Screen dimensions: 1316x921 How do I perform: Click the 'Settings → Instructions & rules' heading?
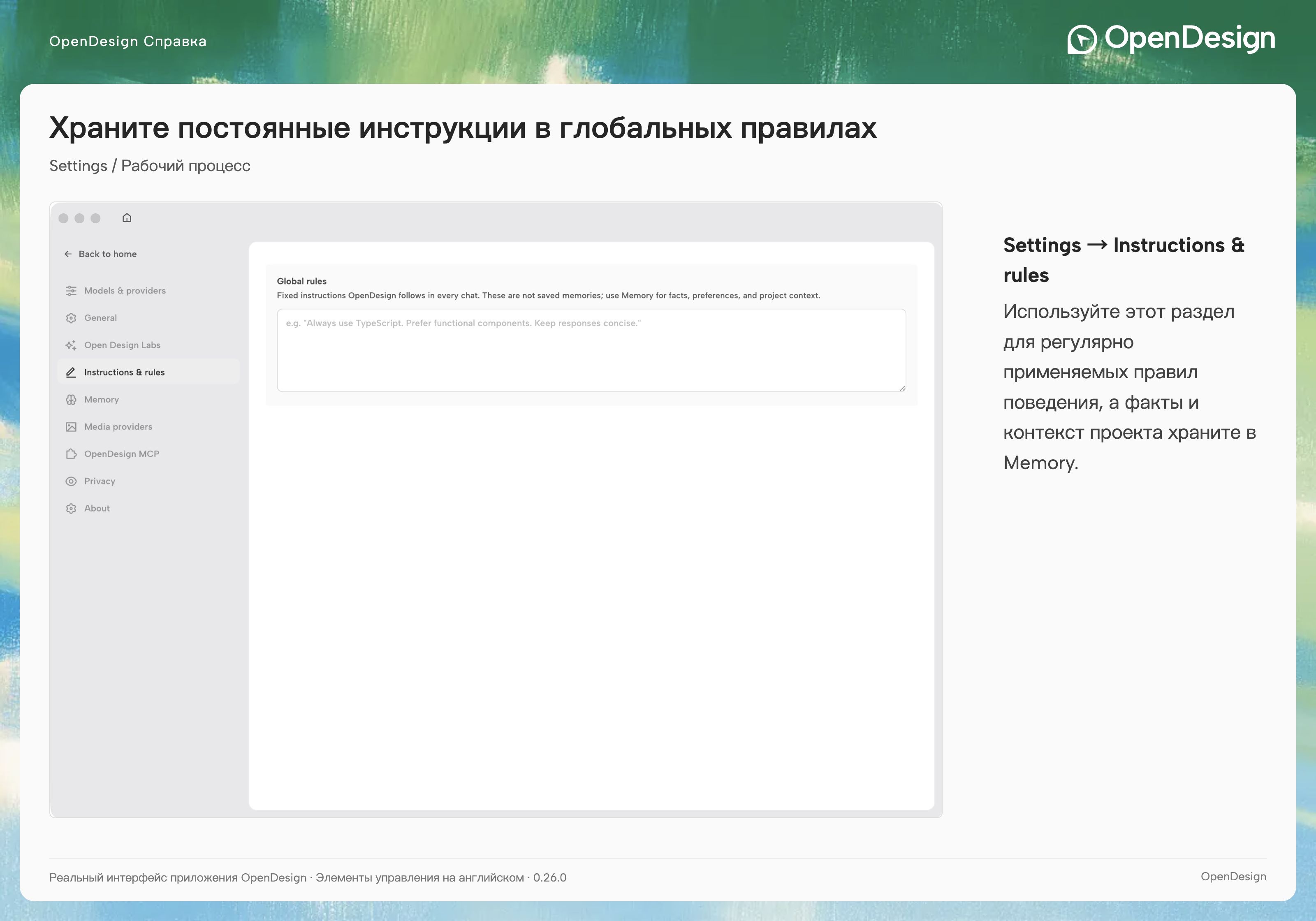1124,259
